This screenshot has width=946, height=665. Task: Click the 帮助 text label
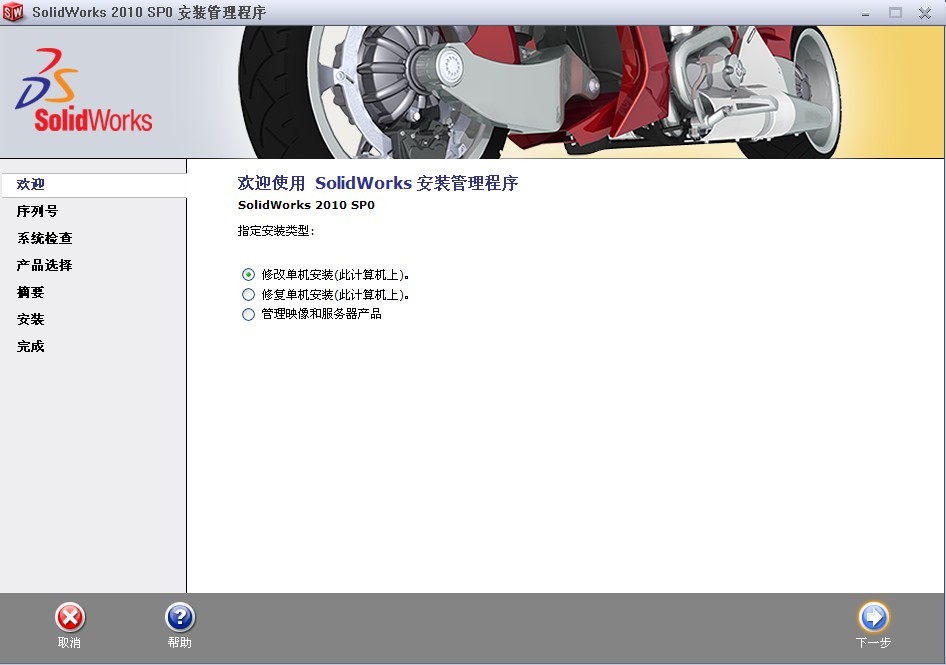[x=180, y=643]
